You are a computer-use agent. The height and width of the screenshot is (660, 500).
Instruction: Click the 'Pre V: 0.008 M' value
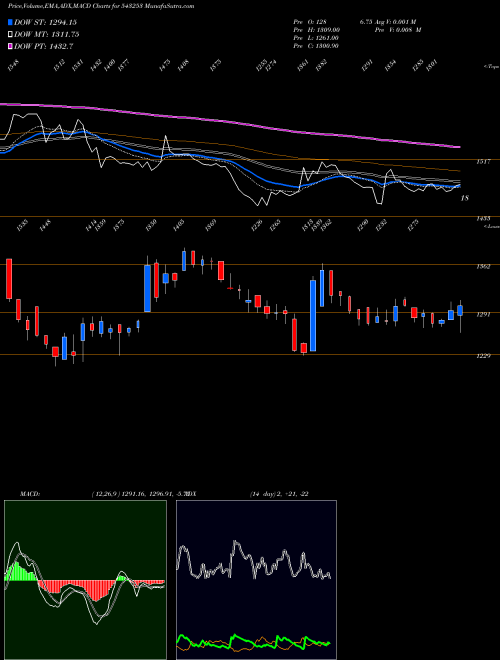[398, 30]
